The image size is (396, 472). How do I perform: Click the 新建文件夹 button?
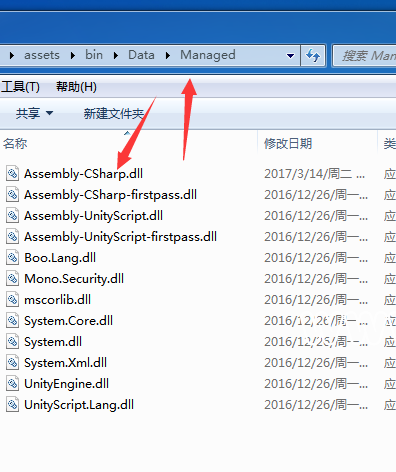pyautogui.click(x=113, y=114)
